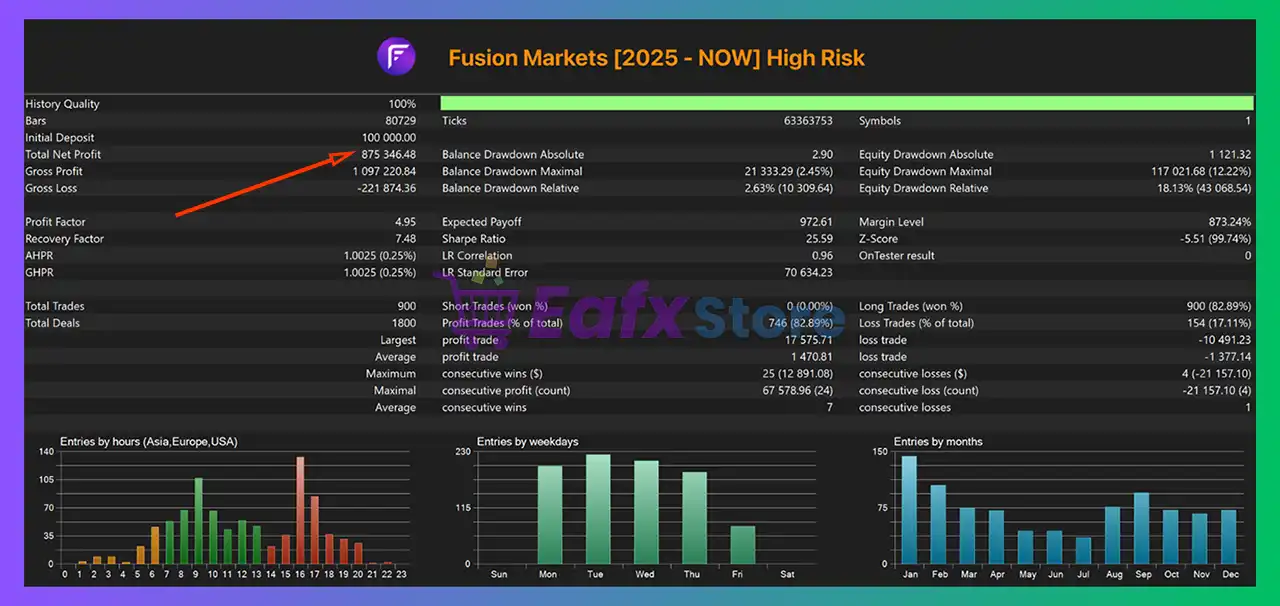Click the January bar in months chart
This screenshot has width=1280, height=606.
point(909,510)
